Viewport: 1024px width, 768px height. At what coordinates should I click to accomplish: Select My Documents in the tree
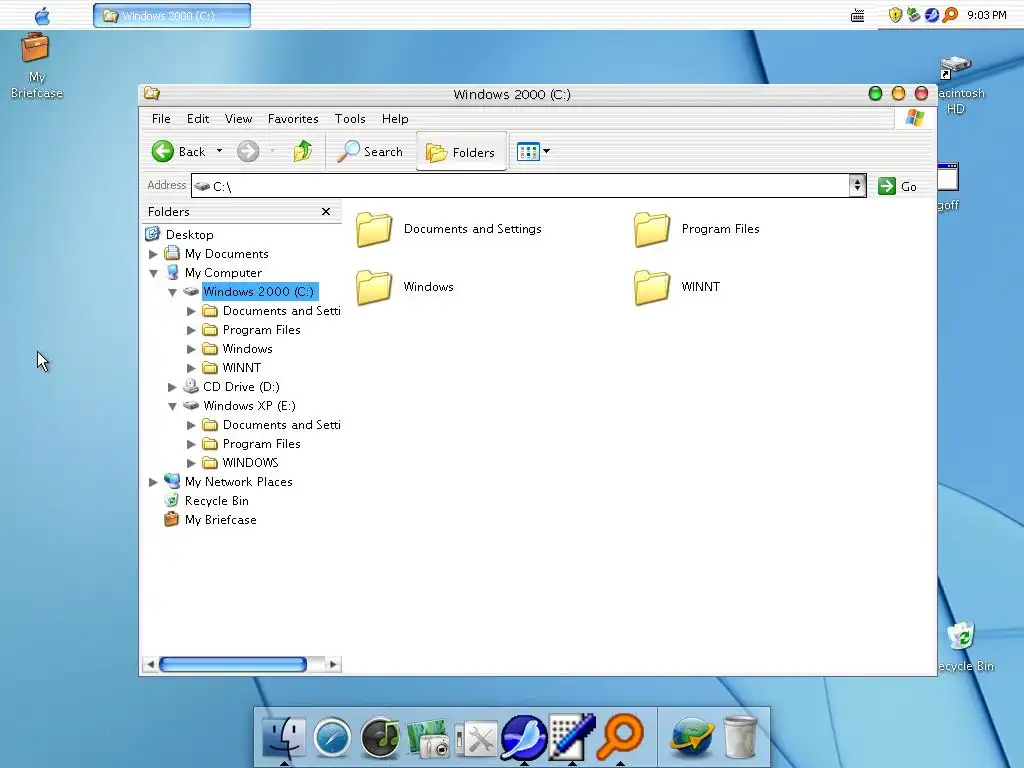click(227, 253)
